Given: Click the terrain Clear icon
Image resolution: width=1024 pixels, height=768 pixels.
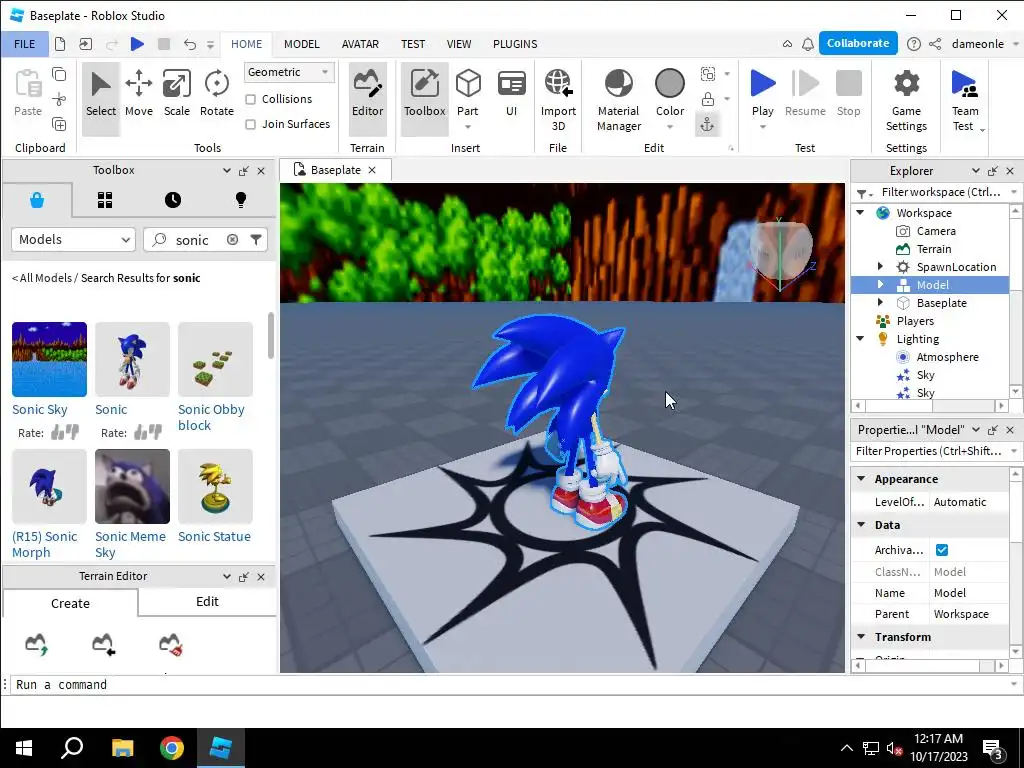Looking at the screenshot, I should pos(170,644).
